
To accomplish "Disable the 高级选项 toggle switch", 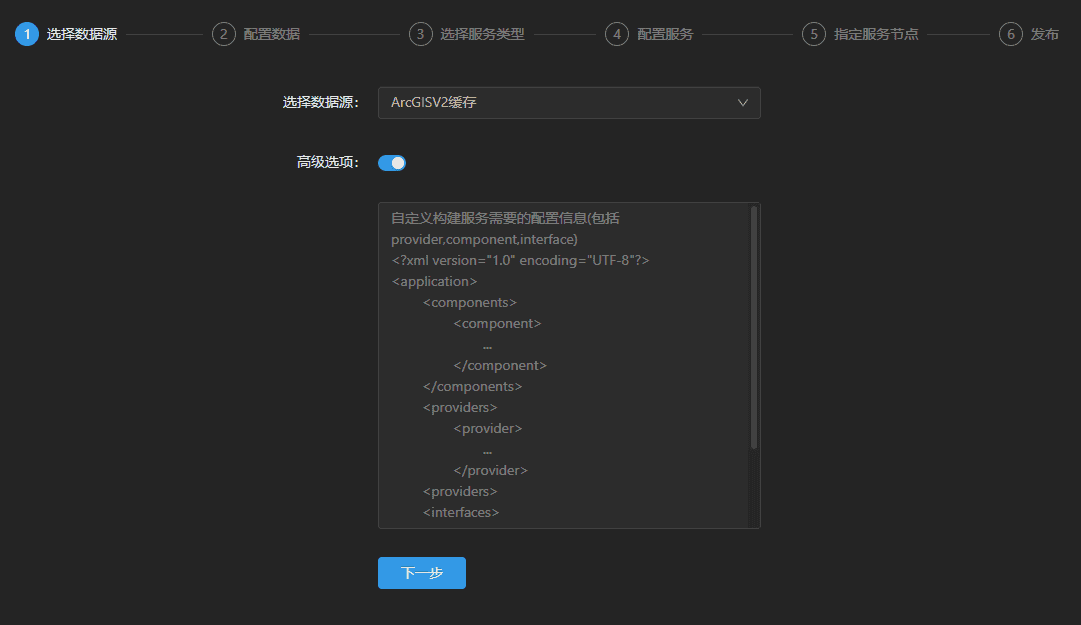I will pyautogui.click(x=392, y=163).
